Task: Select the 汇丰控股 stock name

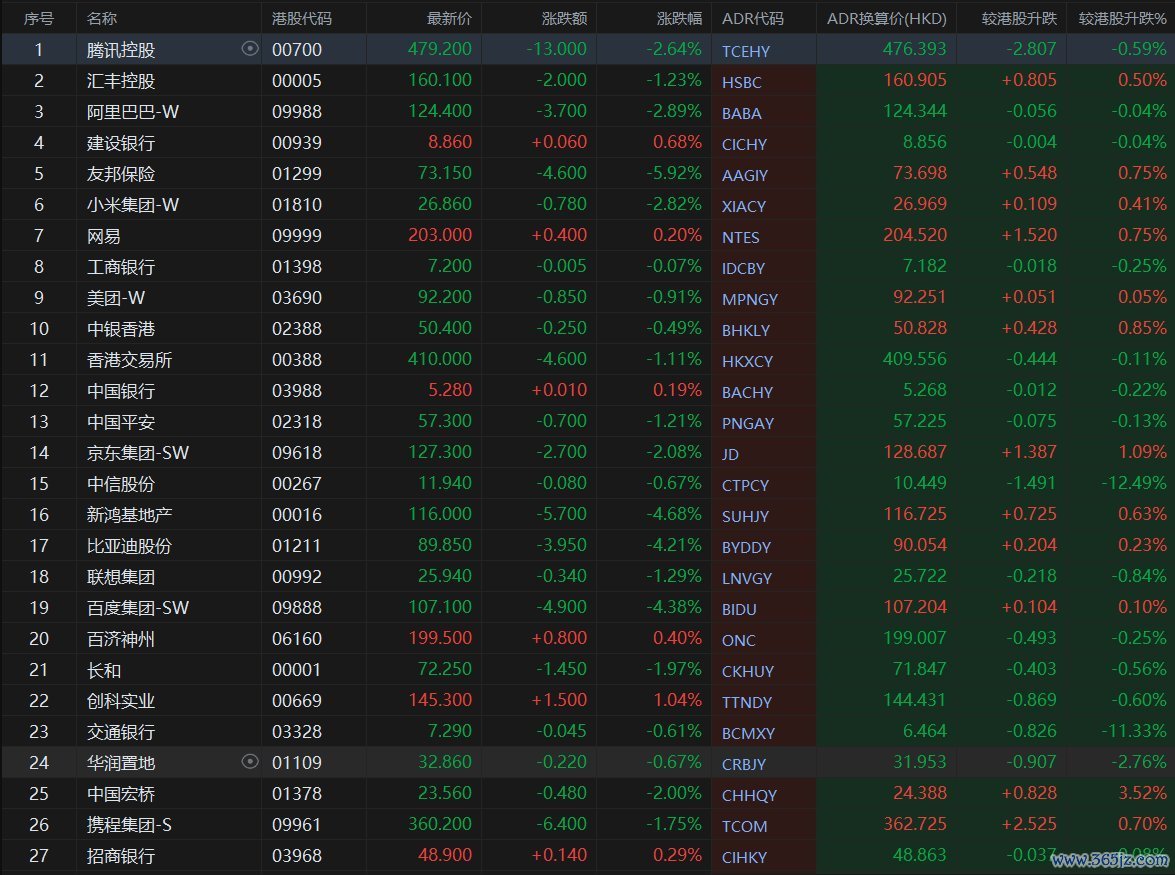Action: tap(121, 81)
